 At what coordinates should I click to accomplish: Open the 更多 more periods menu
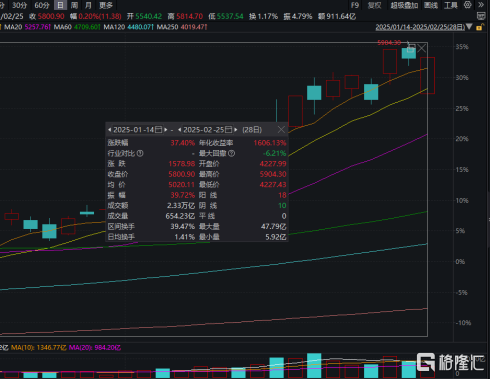[x=106, y=5]
